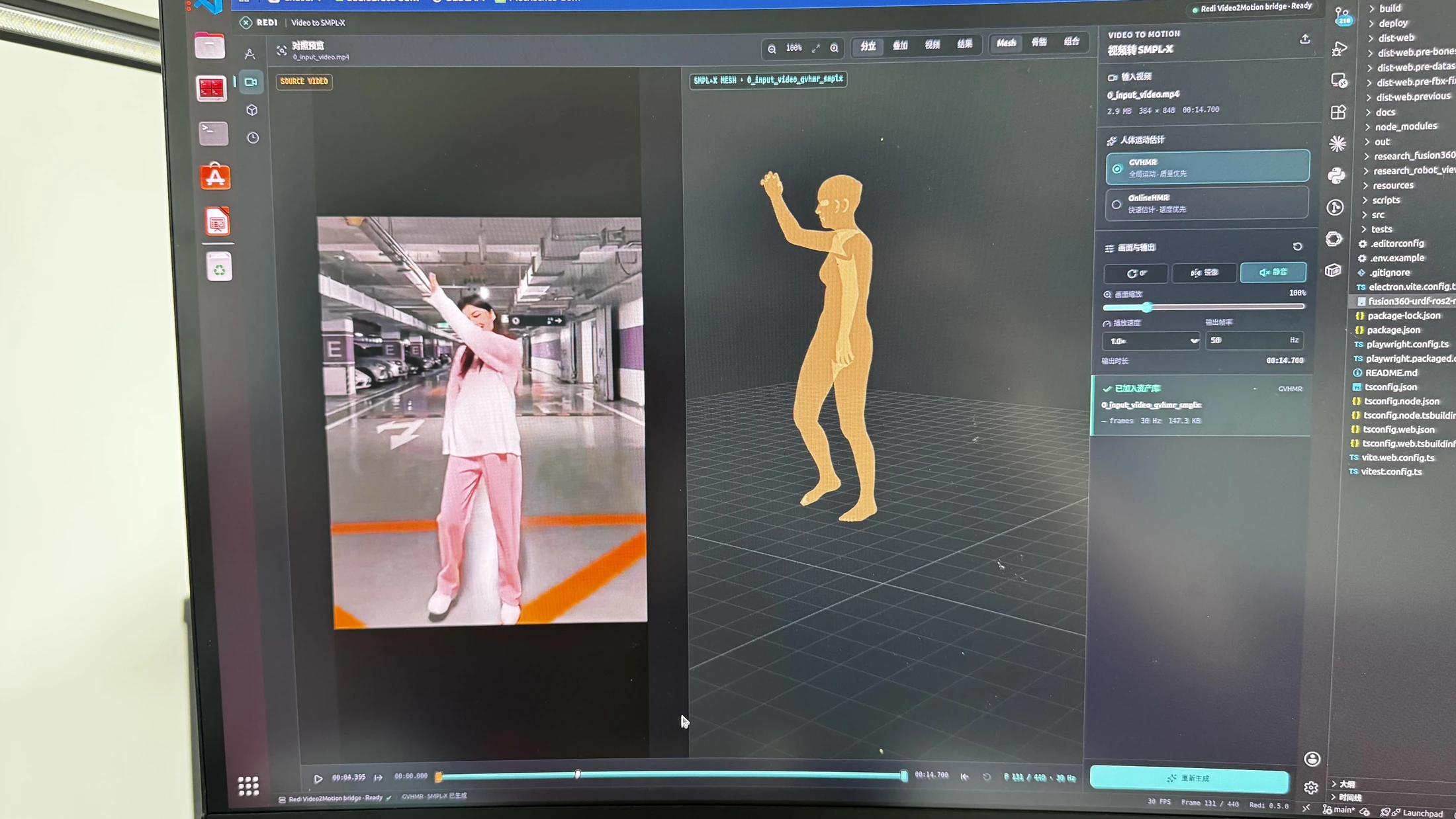Click the fit-to-view expand arrows icon
Viewport: 1456px width, 819px height.
[x=816, y=48]
